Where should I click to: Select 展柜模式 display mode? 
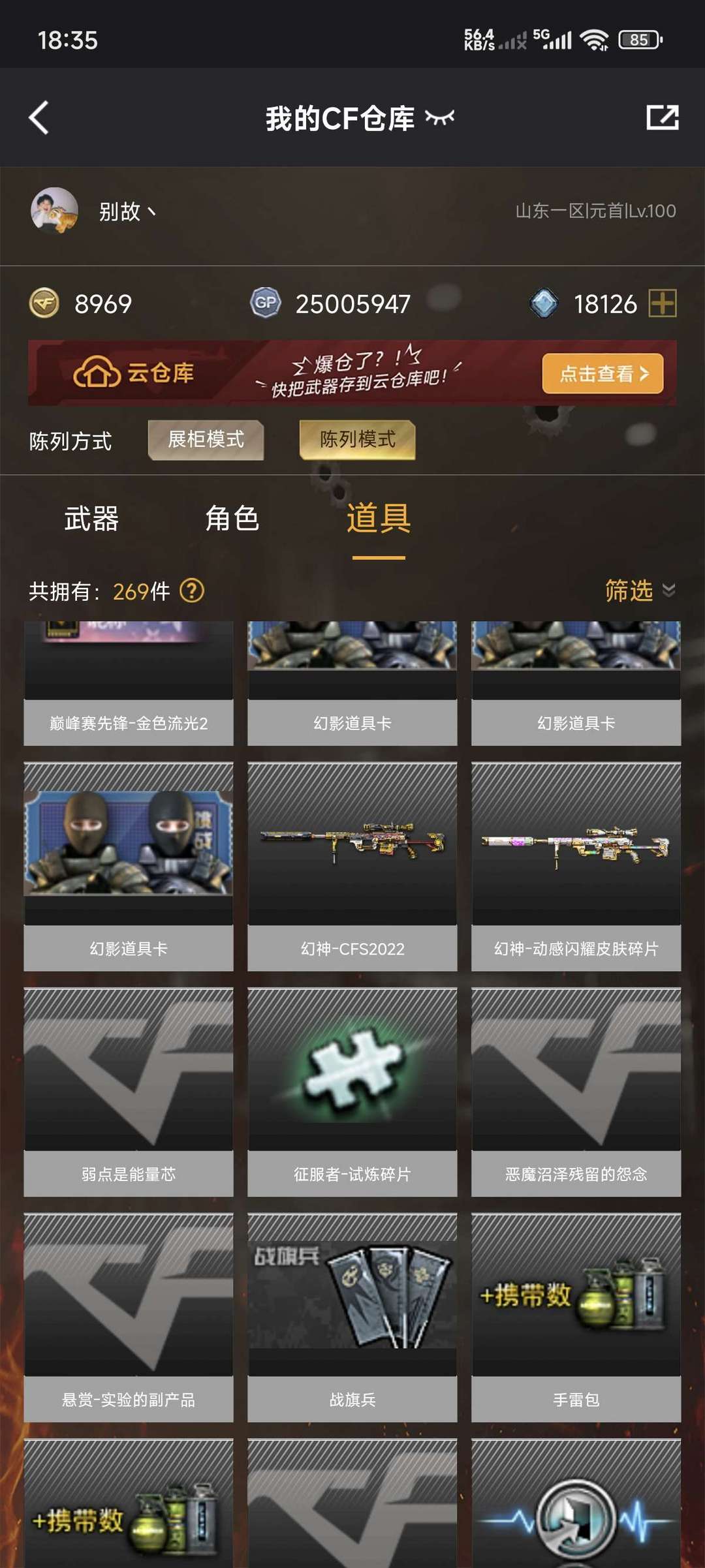(x=206, y=440)
